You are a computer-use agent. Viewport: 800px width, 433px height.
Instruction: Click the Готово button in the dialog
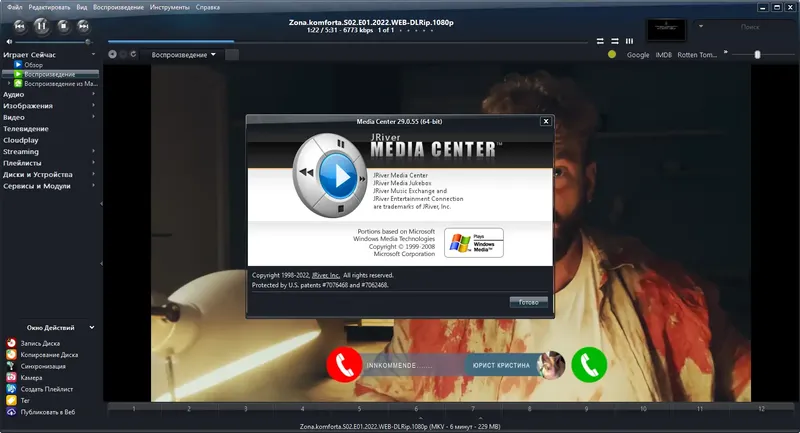point(529,302)
